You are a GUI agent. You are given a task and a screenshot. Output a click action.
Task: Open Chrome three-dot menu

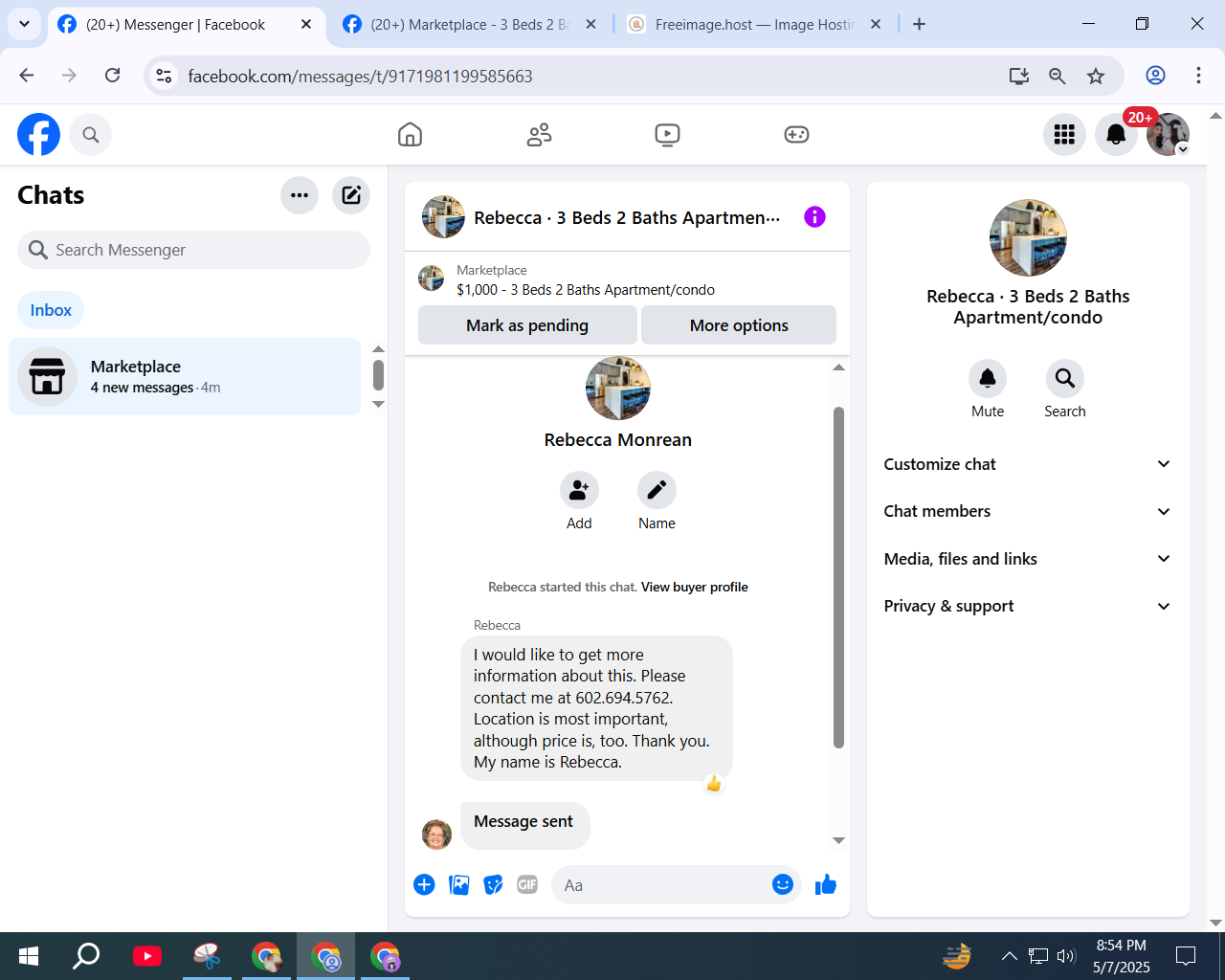tap(1198, 76)
